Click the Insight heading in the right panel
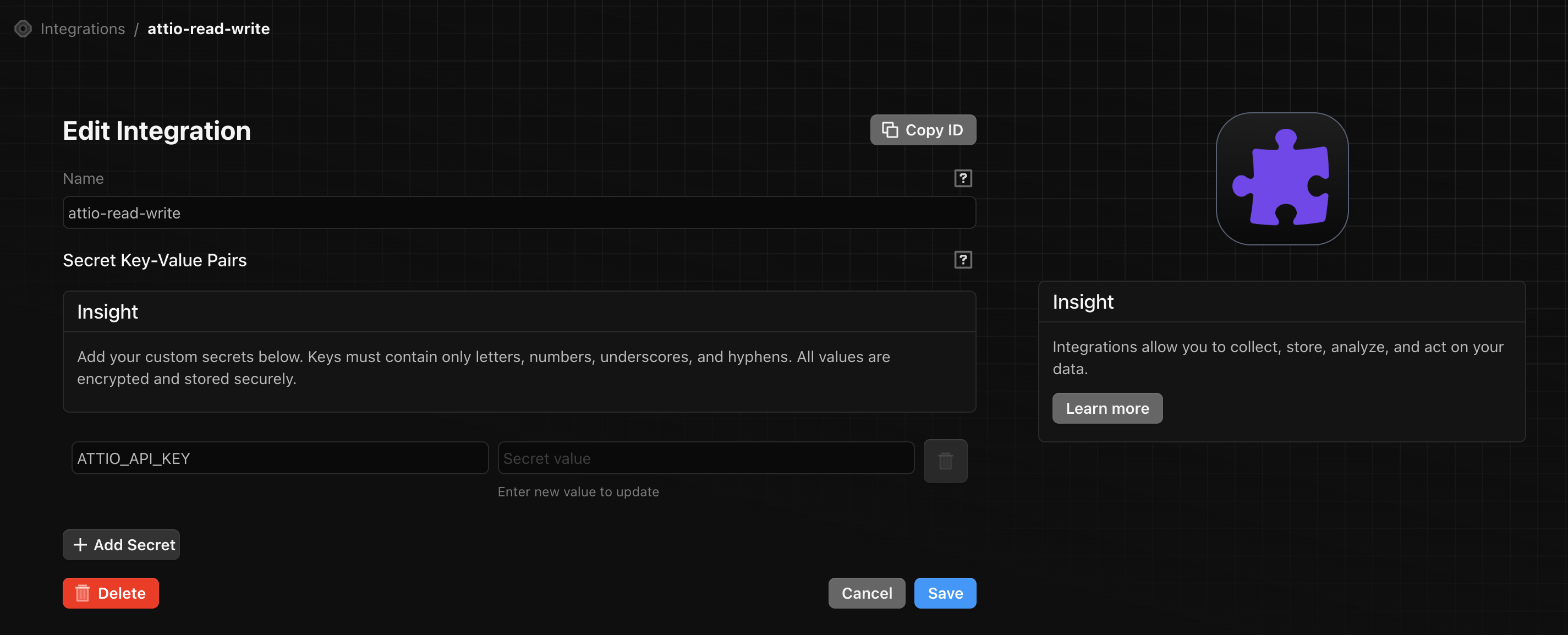The height and width of the screenshot is (635, 1568). click(1083, 302)
